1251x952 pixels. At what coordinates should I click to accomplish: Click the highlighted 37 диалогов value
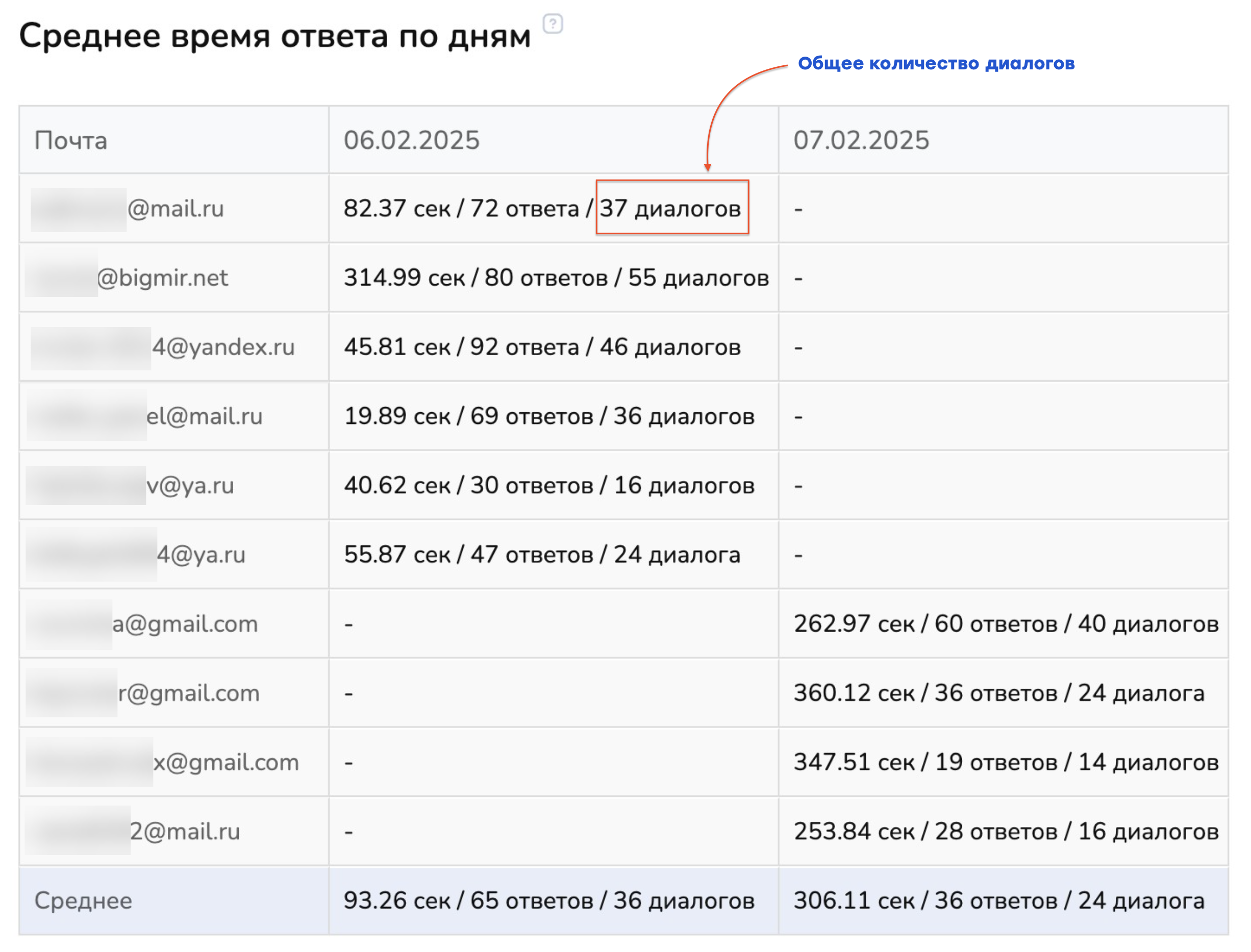(671, 208)
